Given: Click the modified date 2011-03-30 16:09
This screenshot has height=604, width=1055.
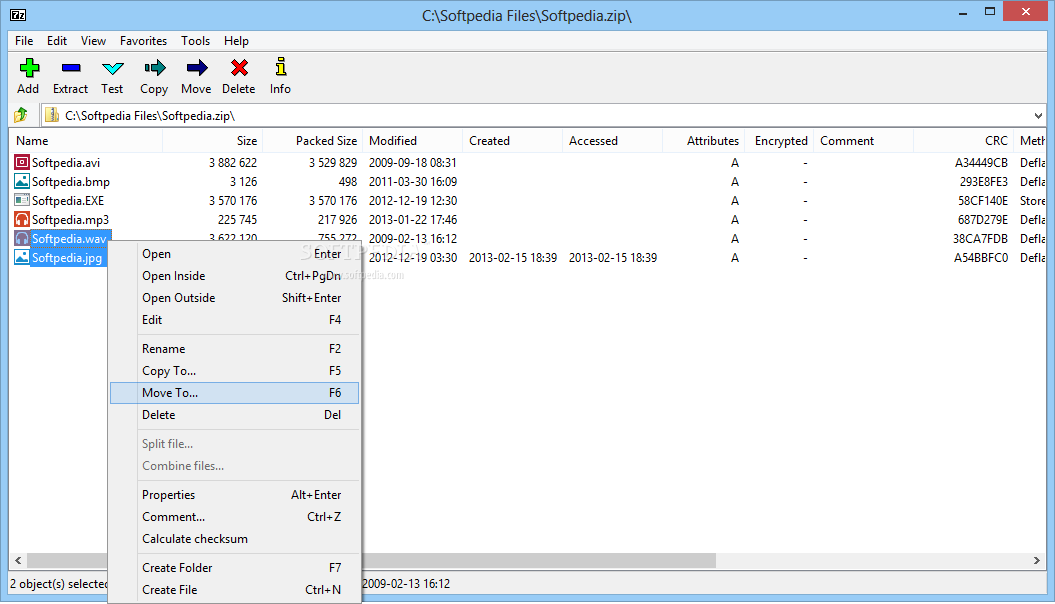Looking at the screenshot, I should click(412, 182).
